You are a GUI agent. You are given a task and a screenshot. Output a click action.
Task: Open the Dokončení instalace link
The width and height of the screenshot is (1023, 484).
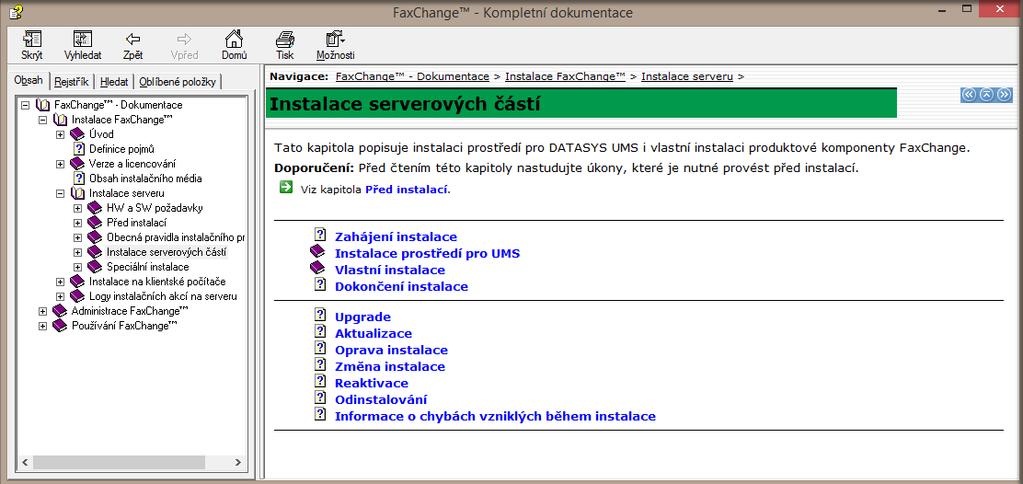tap(401, 286)
